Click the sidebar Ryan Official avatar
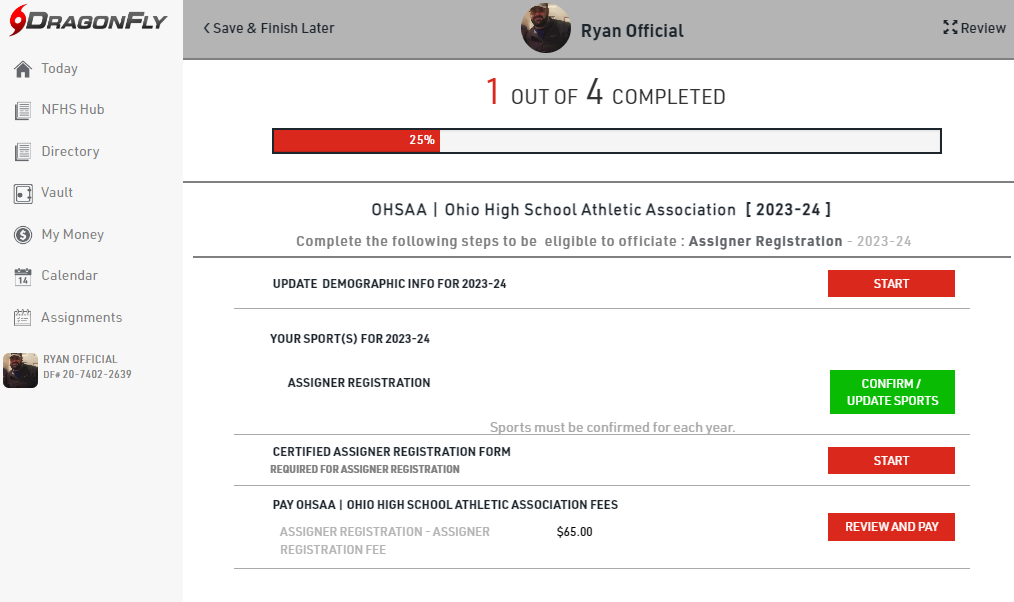 click(20, 370)
